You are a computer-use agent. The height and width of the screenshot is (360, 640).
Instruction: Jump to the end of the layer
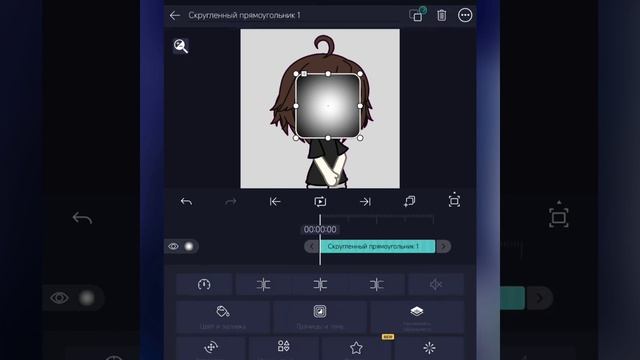click(x=365, y=201)
